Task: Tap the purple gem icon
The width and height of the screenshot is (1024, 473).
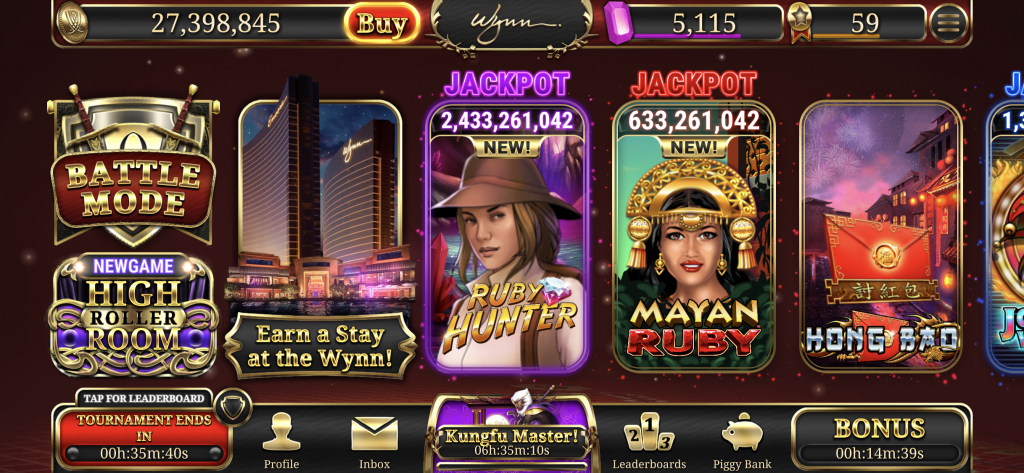Action: [x=617, y=24]
